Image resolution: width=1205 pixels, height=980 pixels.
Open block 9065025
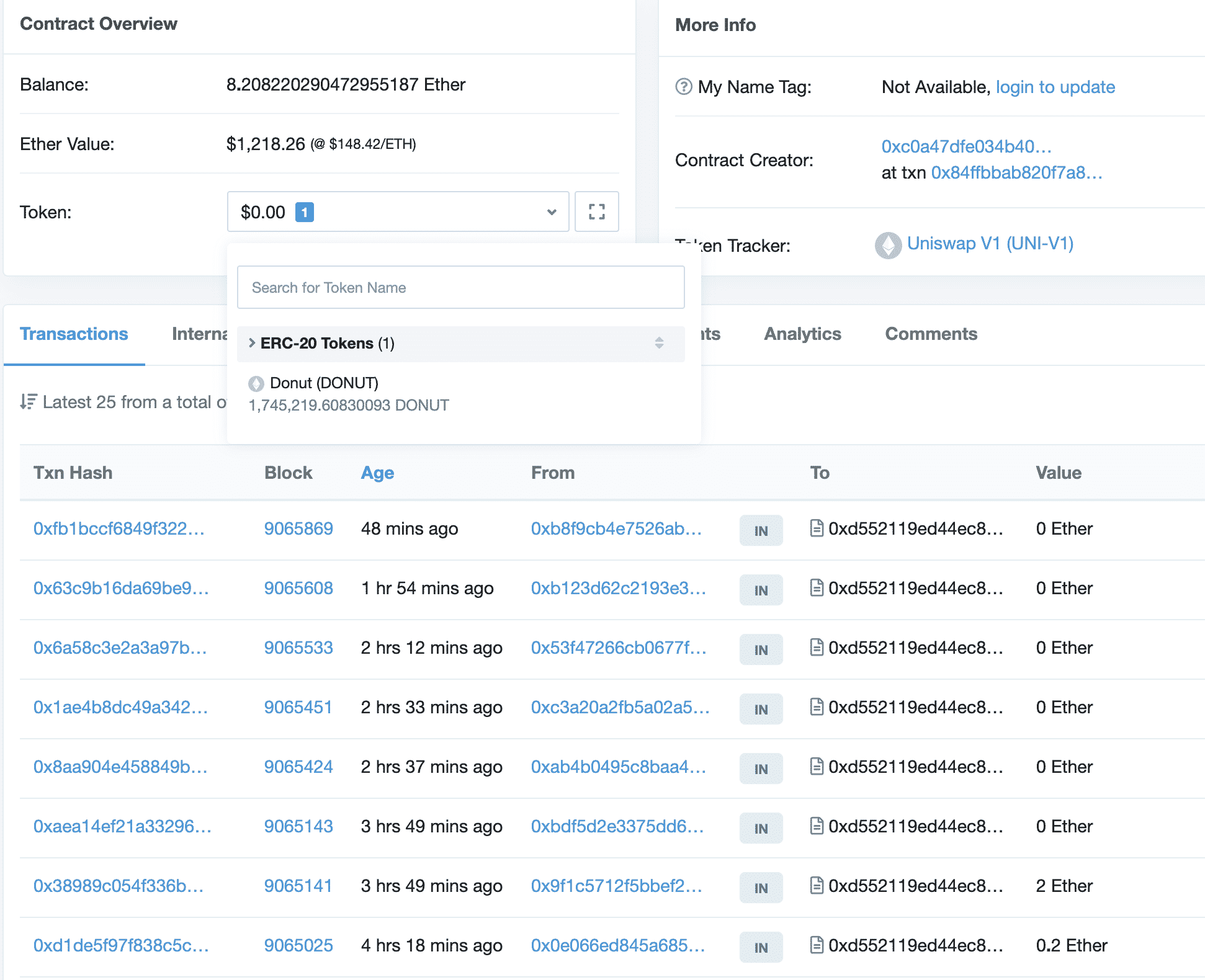pos(298,945)
